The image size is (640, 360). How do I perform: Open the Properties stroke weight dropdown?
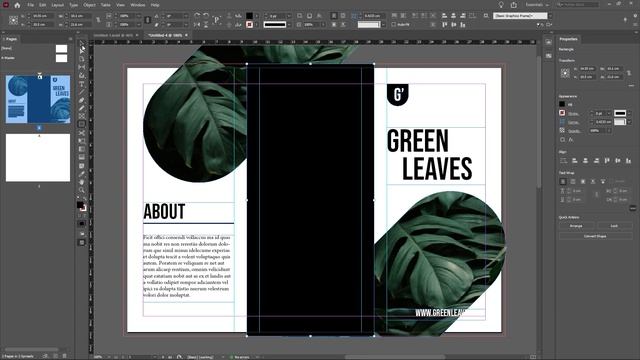coord(609,113)
